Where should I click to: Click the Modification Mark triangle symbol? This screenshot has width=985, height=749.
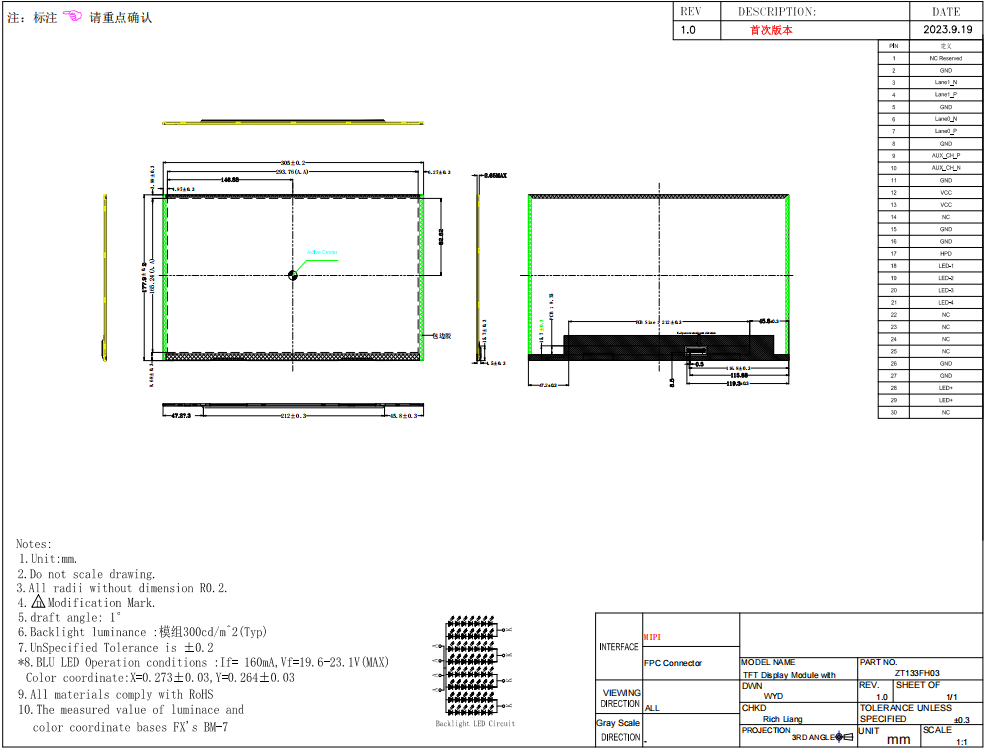pos(38,602)
